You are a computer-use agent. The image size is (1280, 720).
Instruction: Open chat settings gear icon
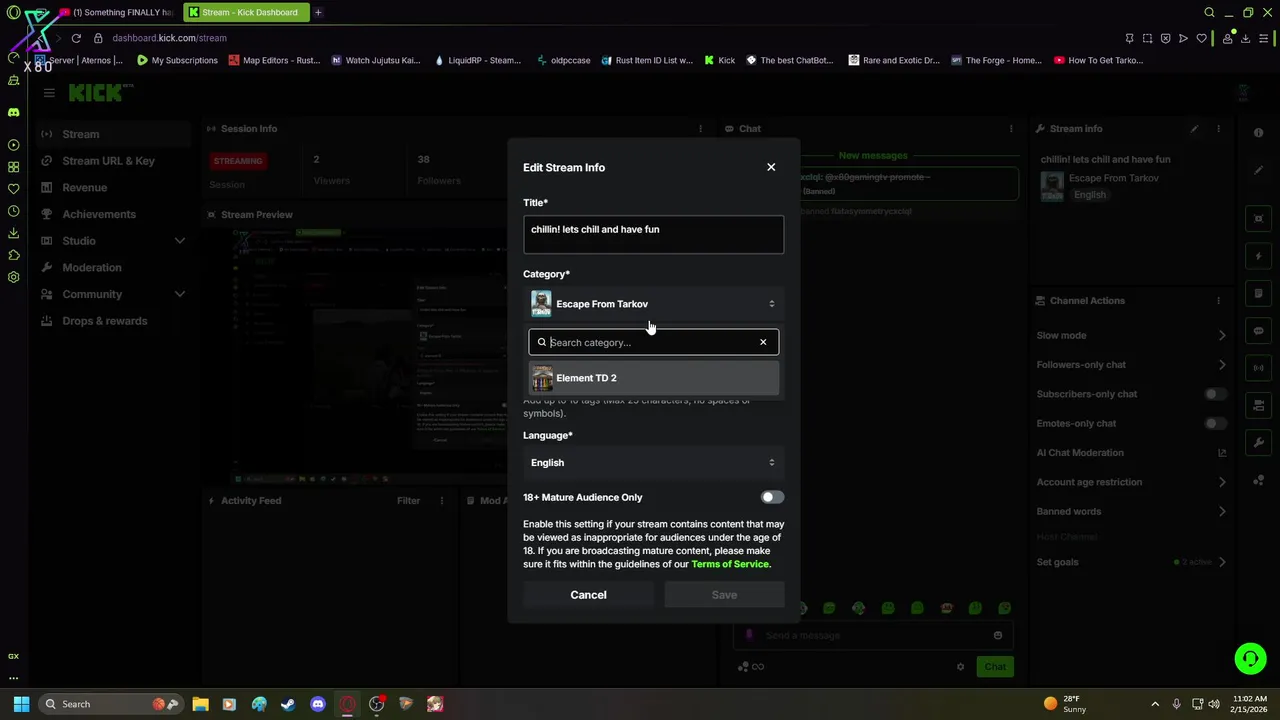(x=961, y=667)
